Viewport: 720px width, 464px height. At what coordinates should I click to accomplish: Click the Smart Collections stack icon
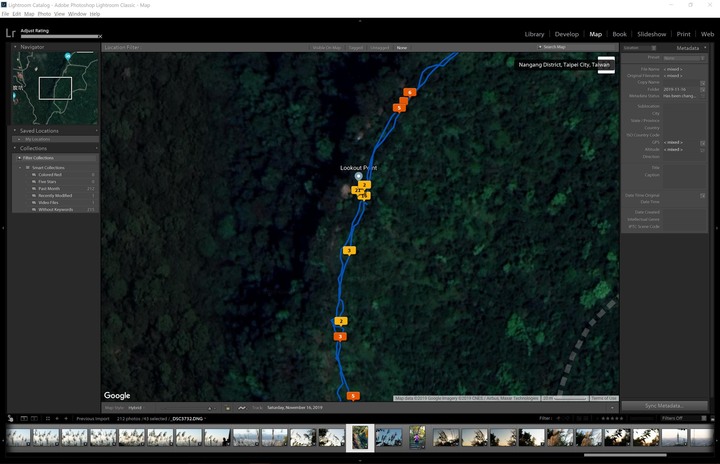[x=28, y=168]
